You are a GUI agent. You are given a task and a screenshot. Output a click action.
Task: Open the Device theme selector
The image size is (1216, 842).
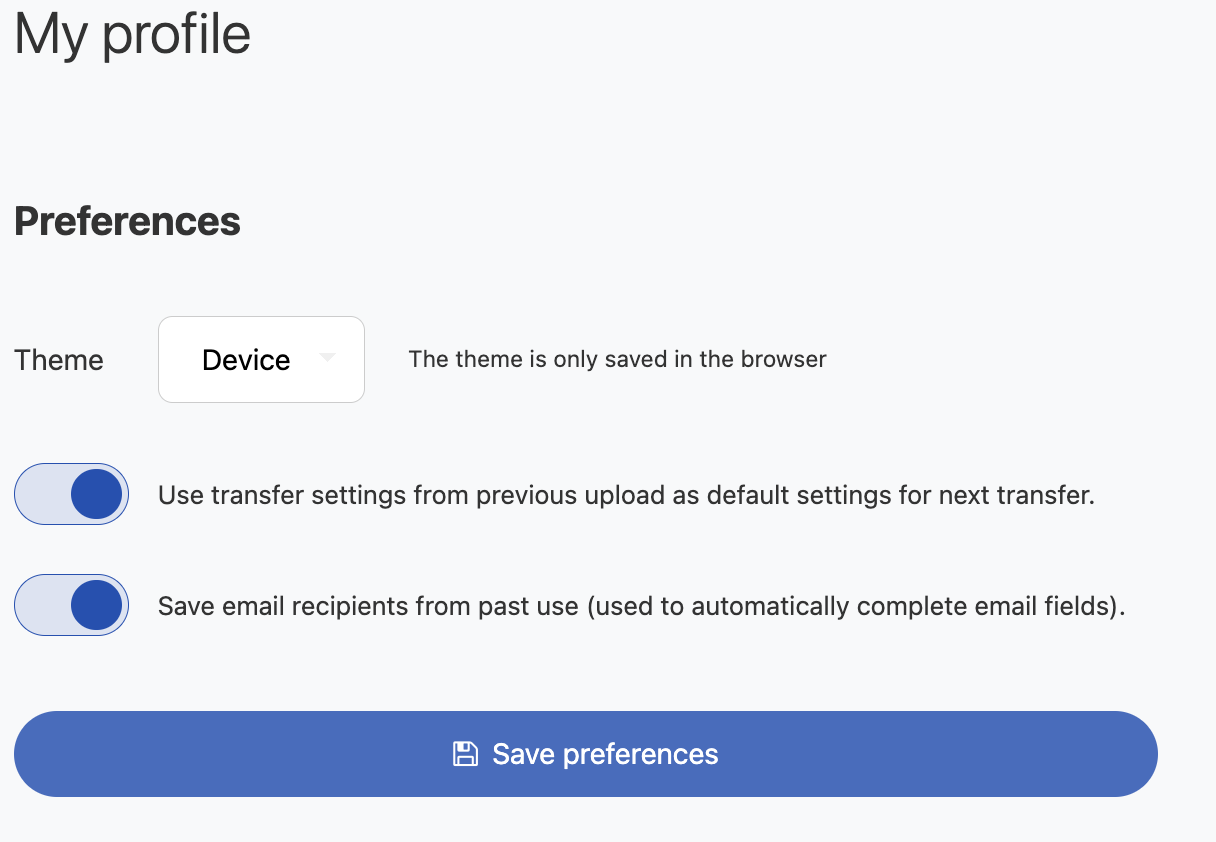point(261,360)
